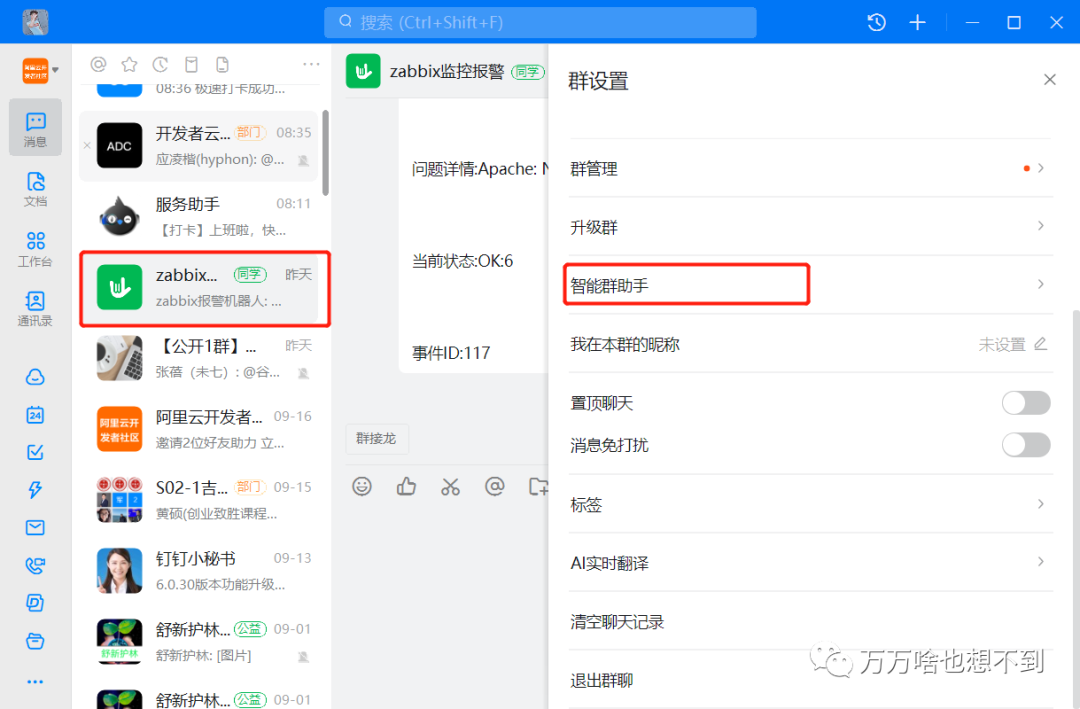Open the Documents (文档) sidebar tab

[x=35, y=189]
